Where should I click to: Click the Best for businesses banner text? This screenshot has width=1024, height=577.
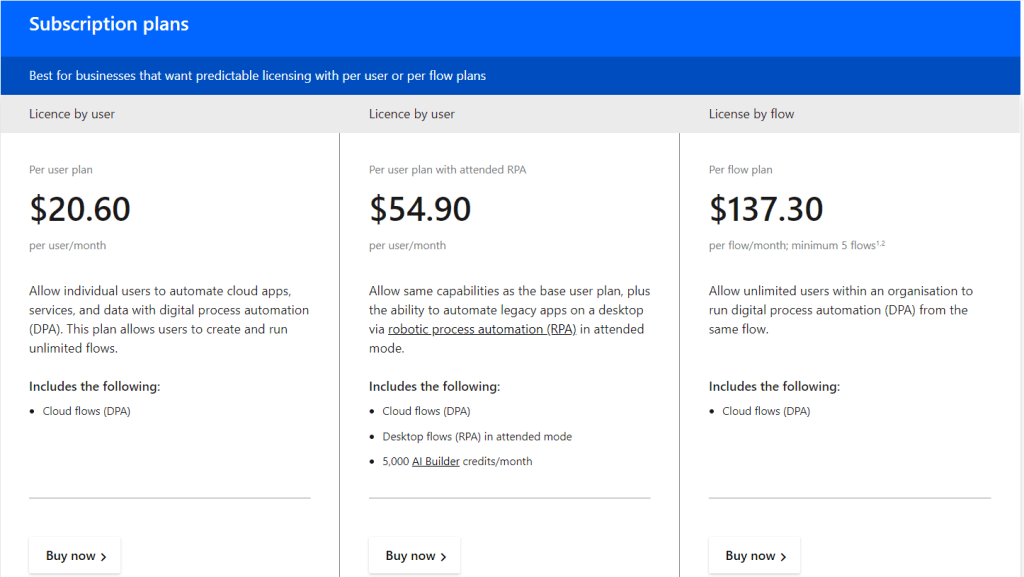click(x=257, y=76)
